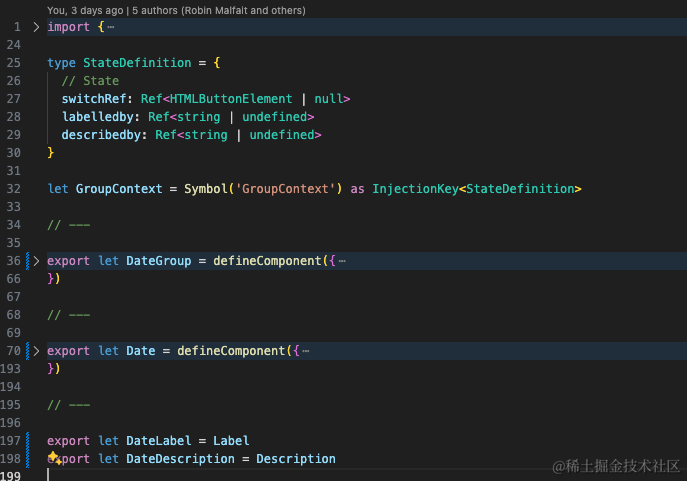Click line number 25 in the gutter
Viewport: 687px width, 481px height.
14,63
